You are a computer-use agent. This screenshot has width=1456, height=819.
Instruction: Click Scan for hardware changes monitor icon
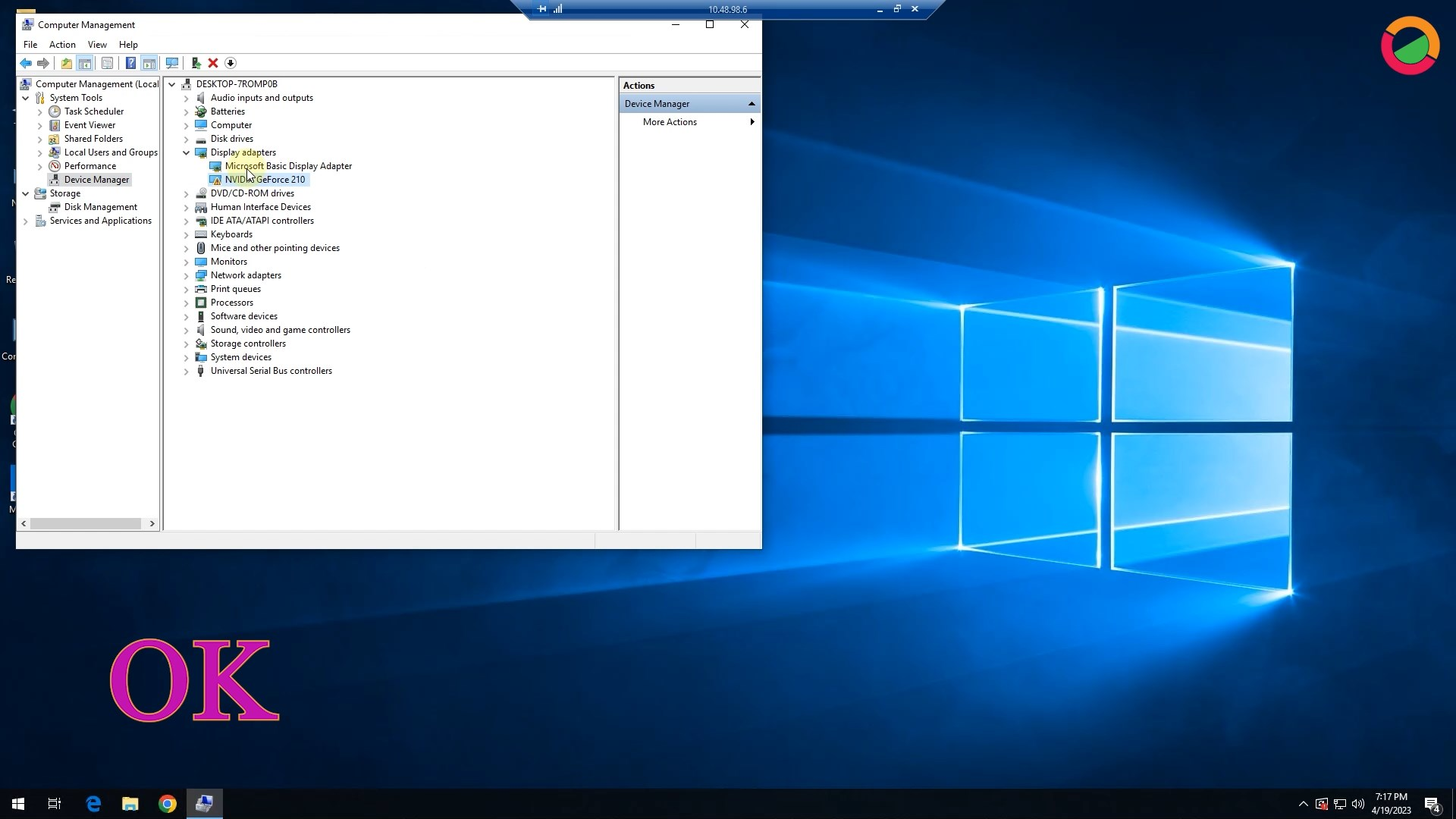pos(172,63)
